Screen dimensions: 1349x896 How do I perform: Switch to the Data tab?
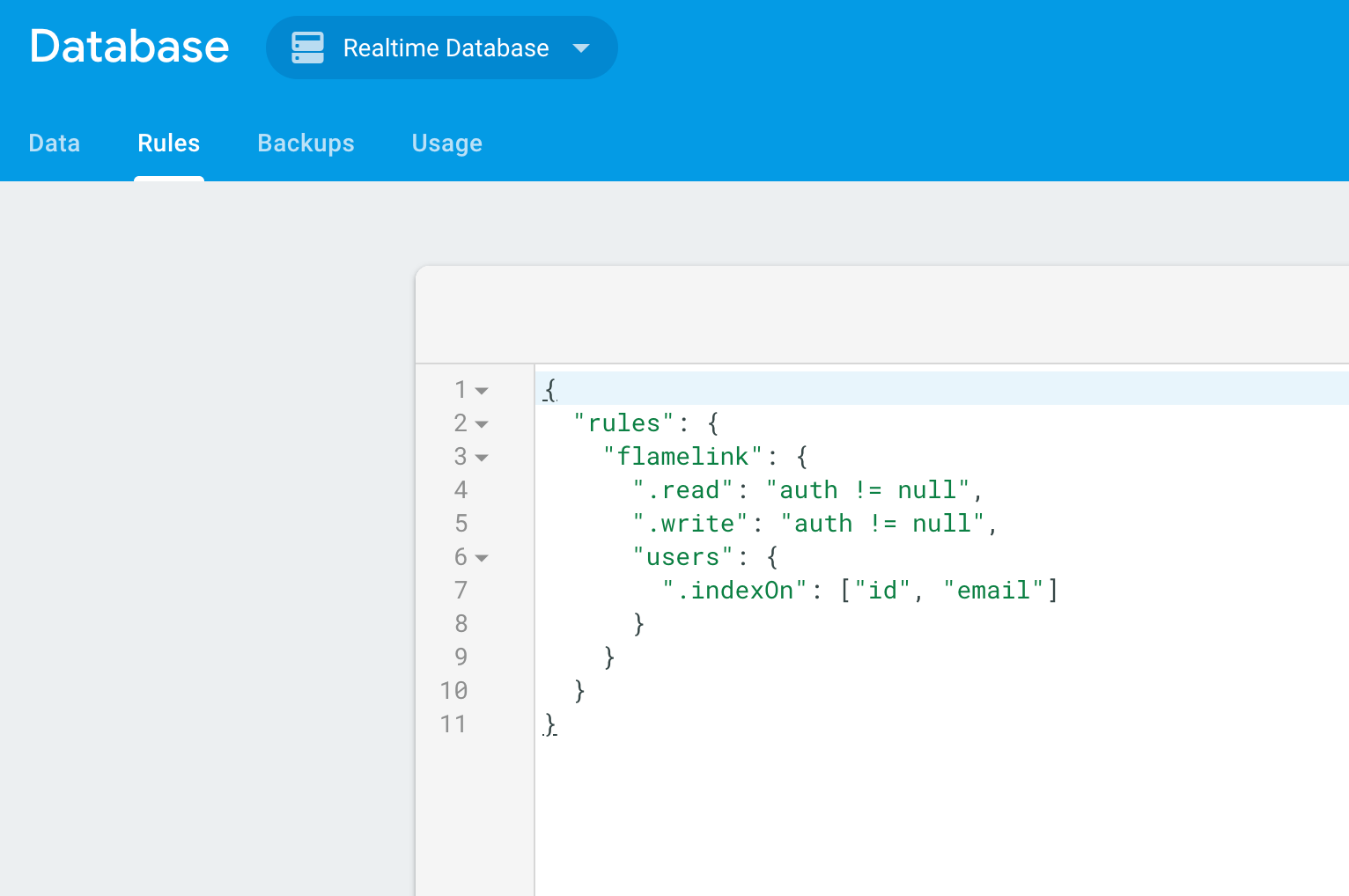coord(54,143)
